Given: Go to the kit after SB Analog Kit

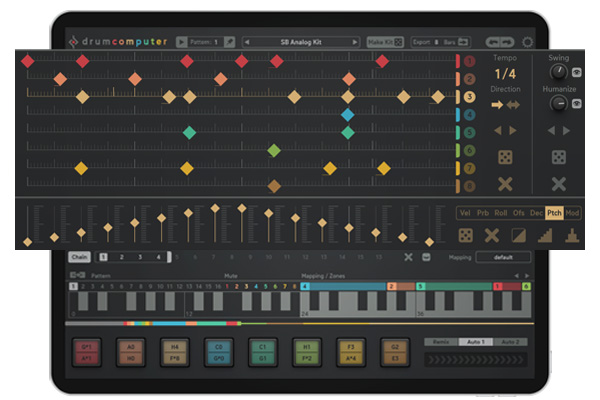Looking at the screenshot, I should tap(355, 42).
